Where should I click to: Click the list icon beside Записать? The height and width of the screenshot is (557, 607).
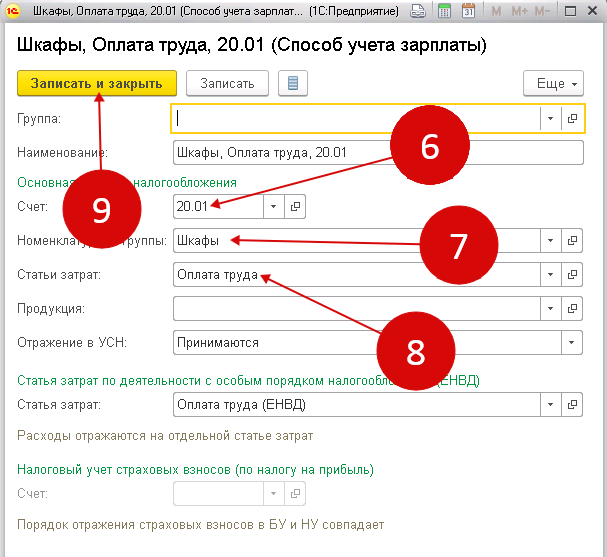click(x=293, y=84)
